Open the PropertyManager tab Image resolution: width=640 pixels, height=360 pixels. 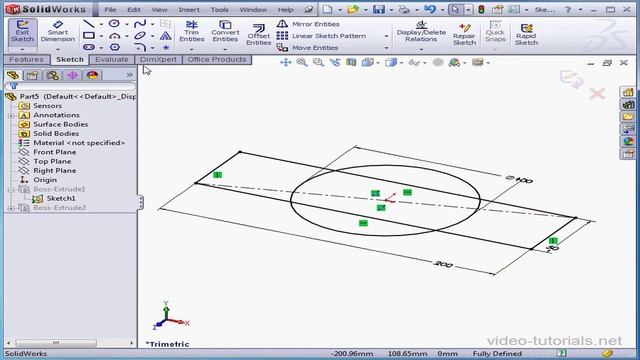33,75
